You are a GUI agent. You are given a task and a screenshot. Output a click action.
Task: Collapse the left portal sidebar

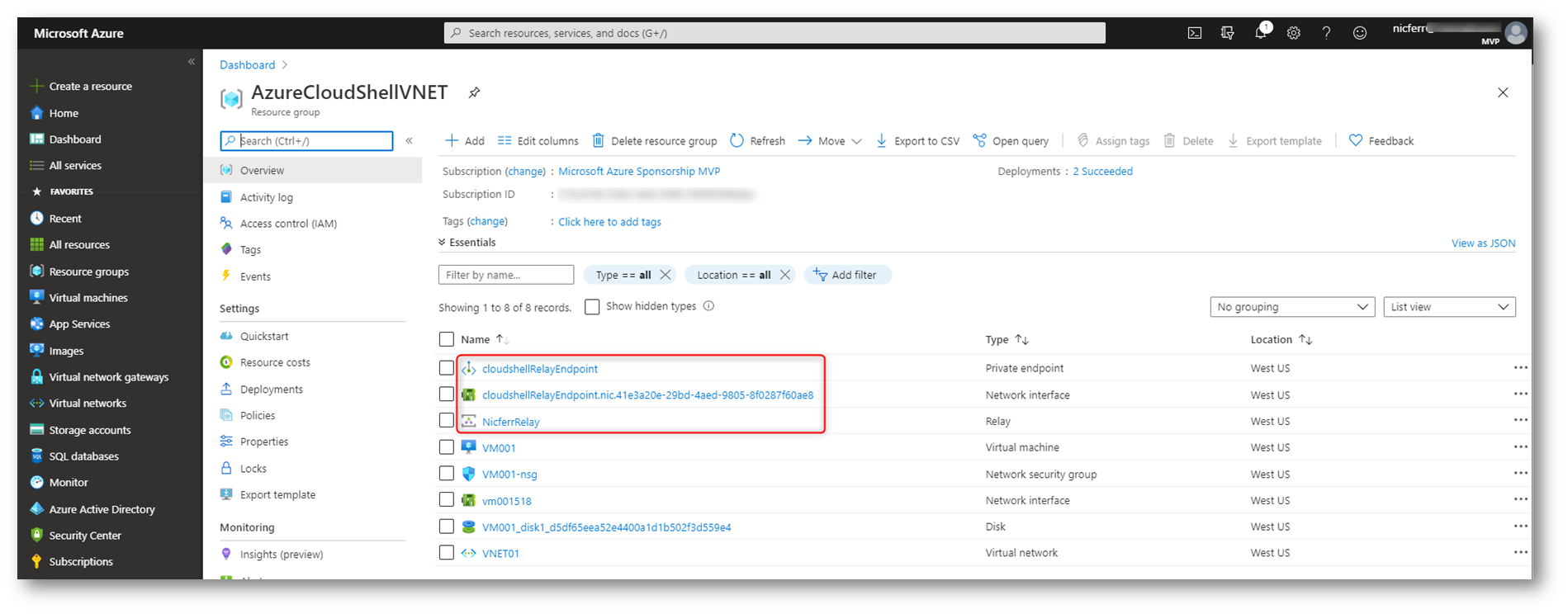pos(192,62)
